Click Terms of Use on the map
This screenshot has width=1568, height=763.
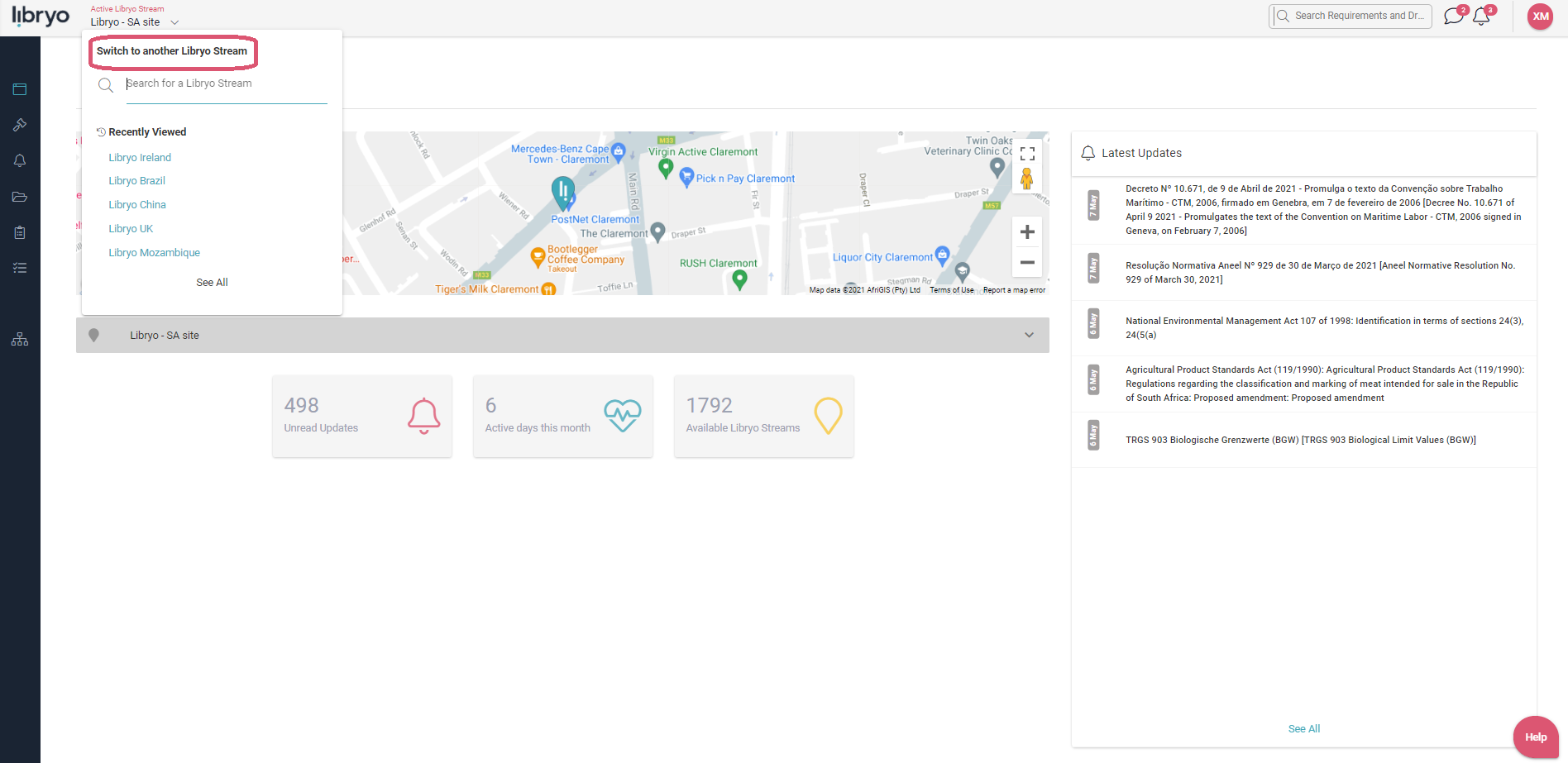(951, 290)
